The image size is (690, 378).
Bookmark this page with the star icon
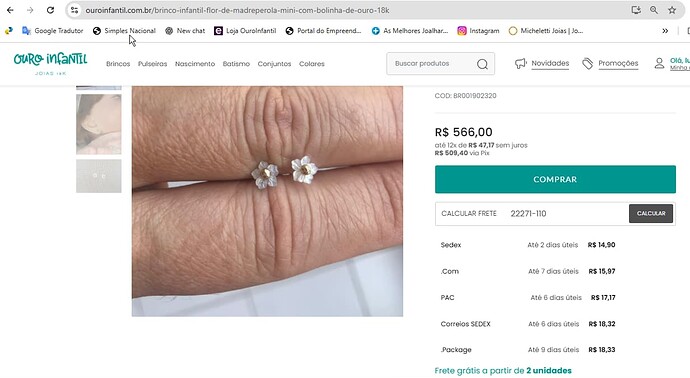672,10
